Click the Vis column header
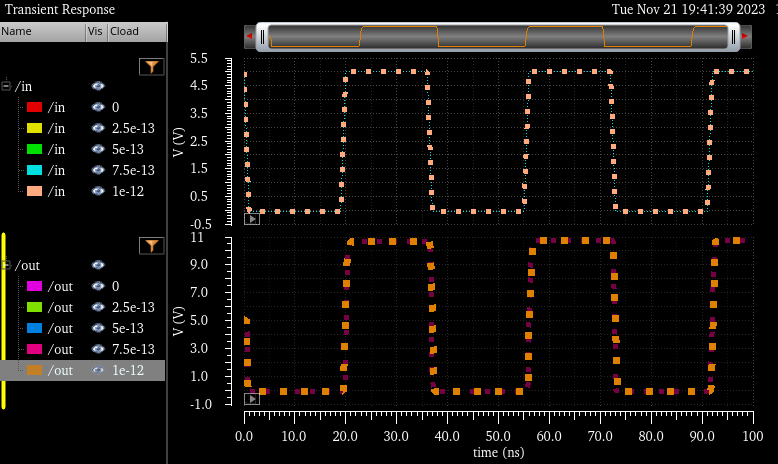Image resolution: width=778 pixels, height=464 pixels. point(96,31)
